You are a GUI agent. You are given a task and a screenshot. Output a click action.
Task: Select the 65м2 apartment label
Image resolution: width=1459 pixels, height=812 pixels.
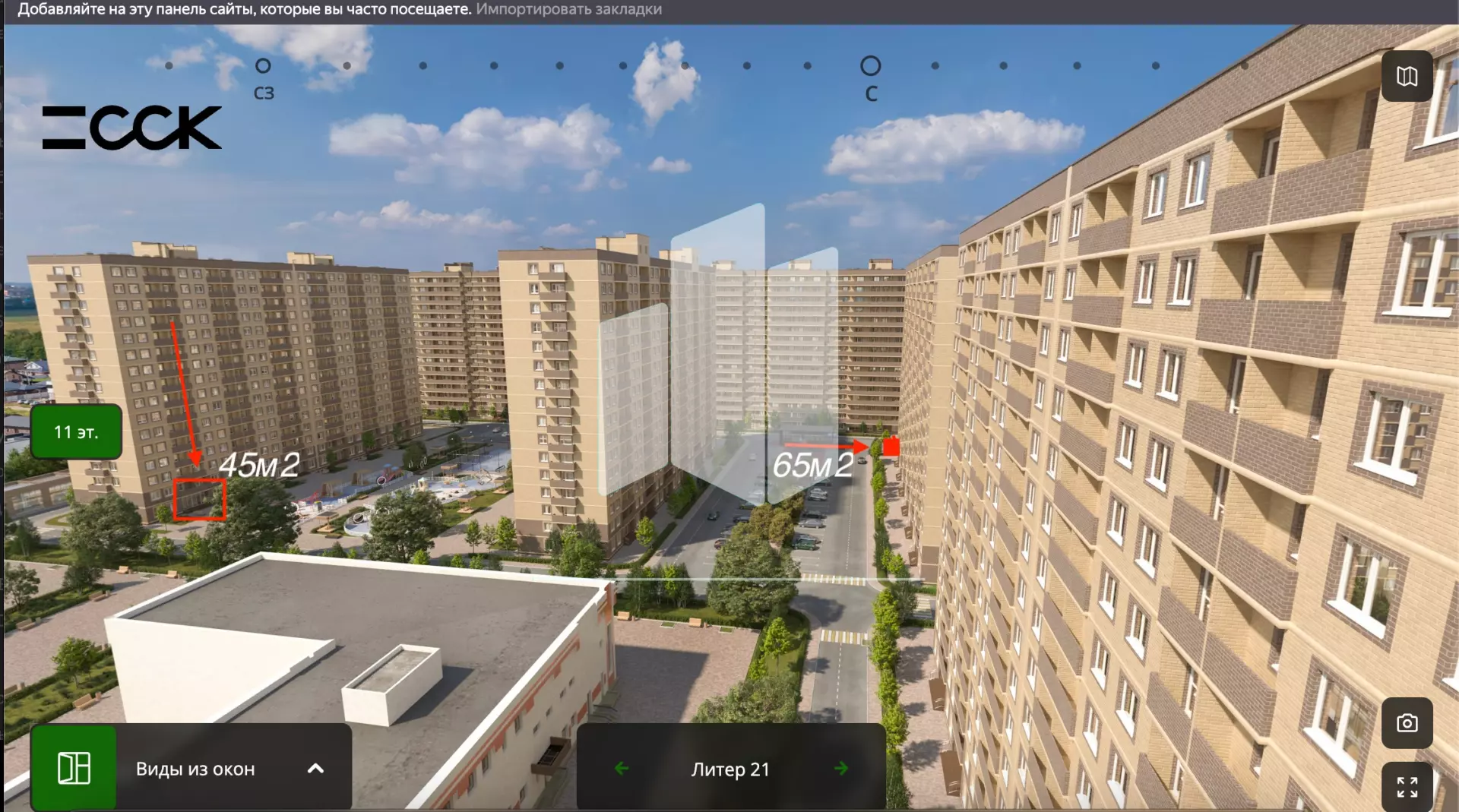pos(812,466)
